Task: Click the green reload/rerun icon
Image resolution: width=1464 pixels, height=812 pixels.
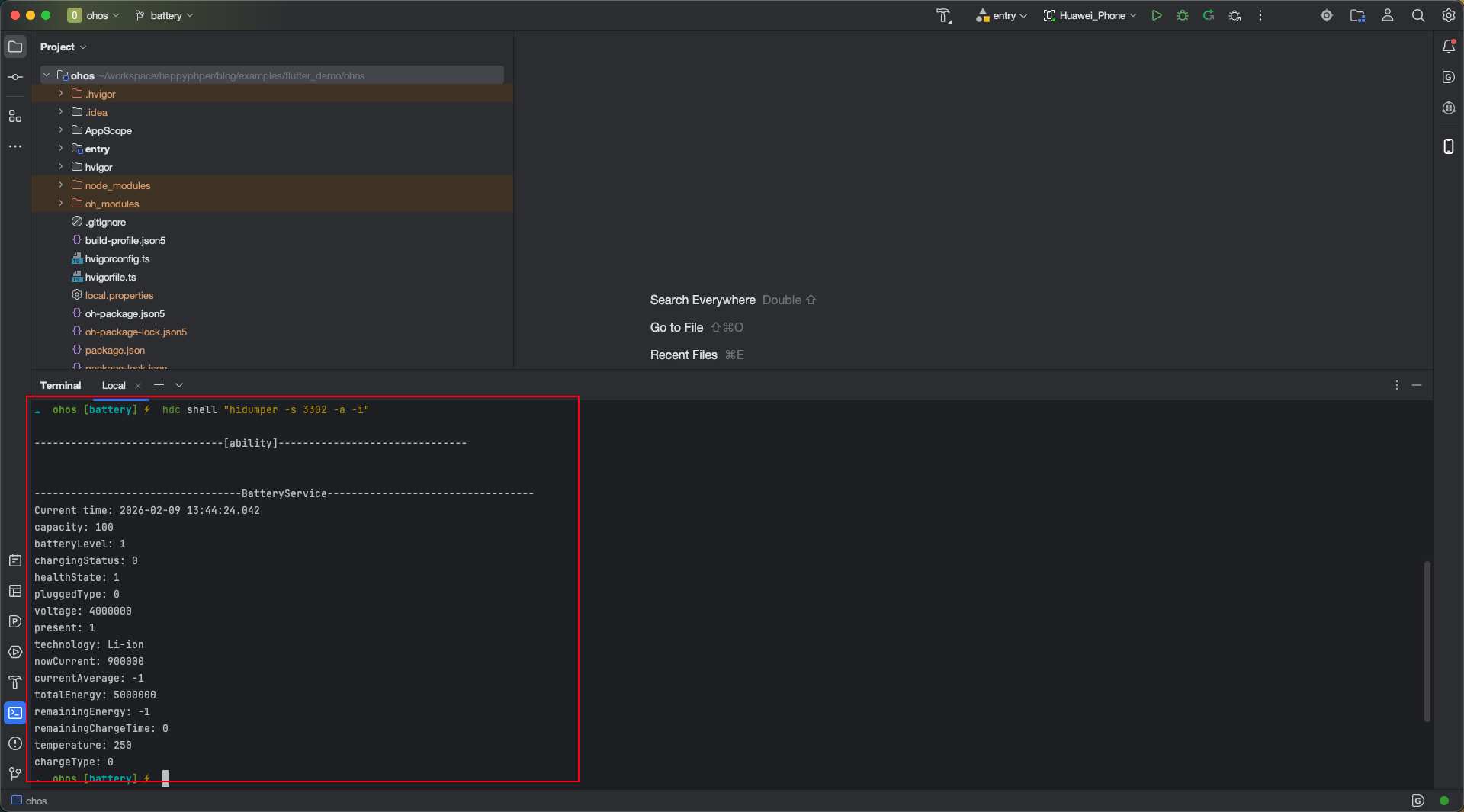Action: [x=1209, y=15]
